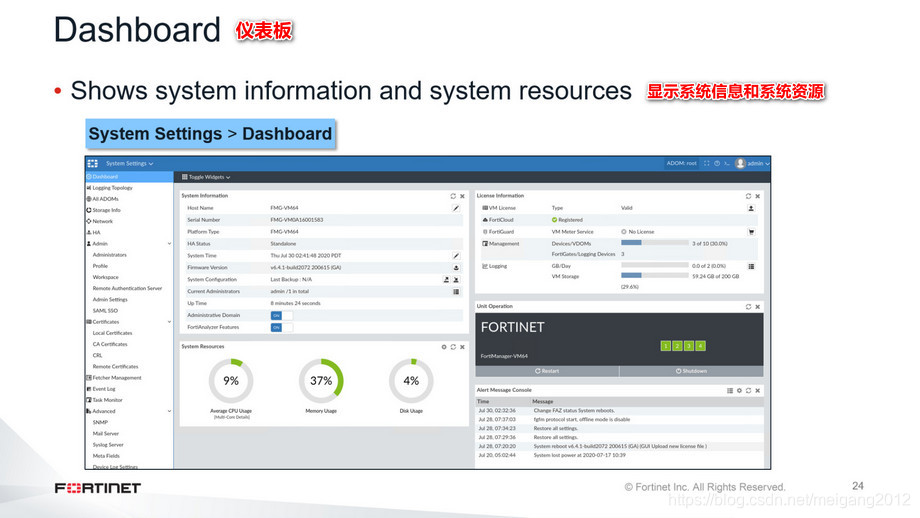Click the Average CPU Usage 9% gauge

(231, 381)
